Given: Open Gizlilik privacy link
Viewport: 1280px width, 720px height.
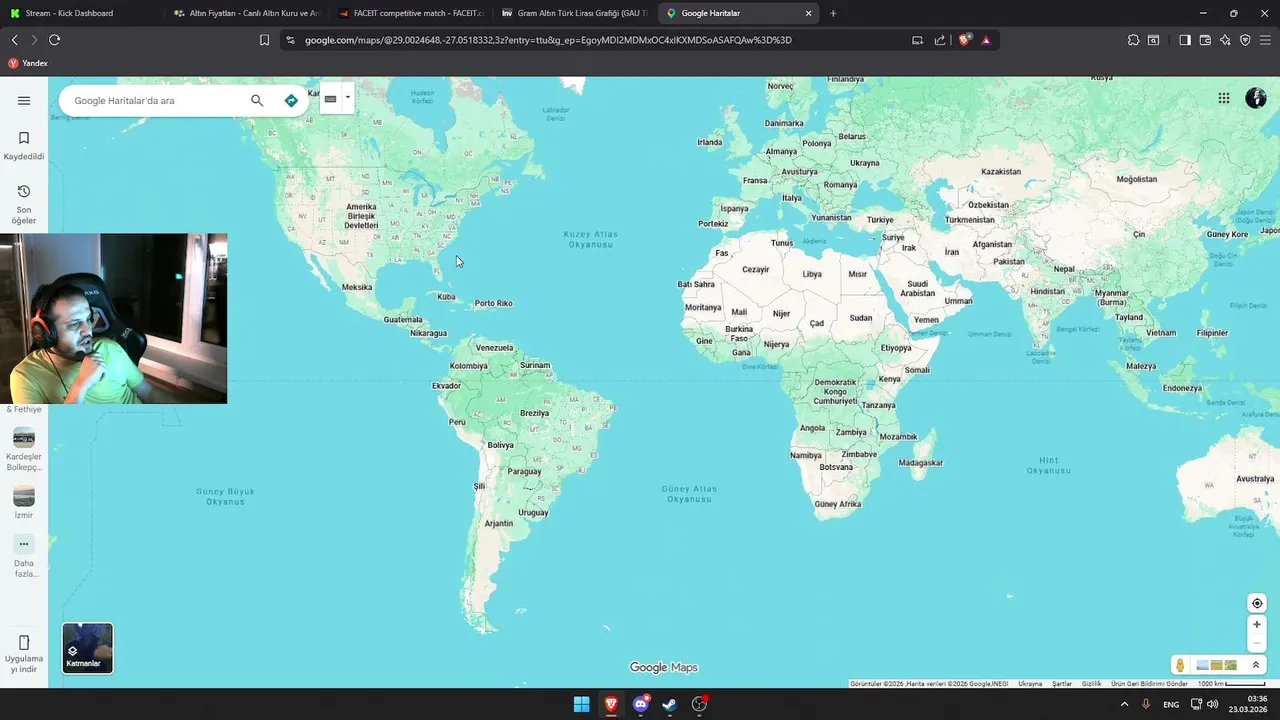Looking at the screenshot, I should [x=1091, y=684].
